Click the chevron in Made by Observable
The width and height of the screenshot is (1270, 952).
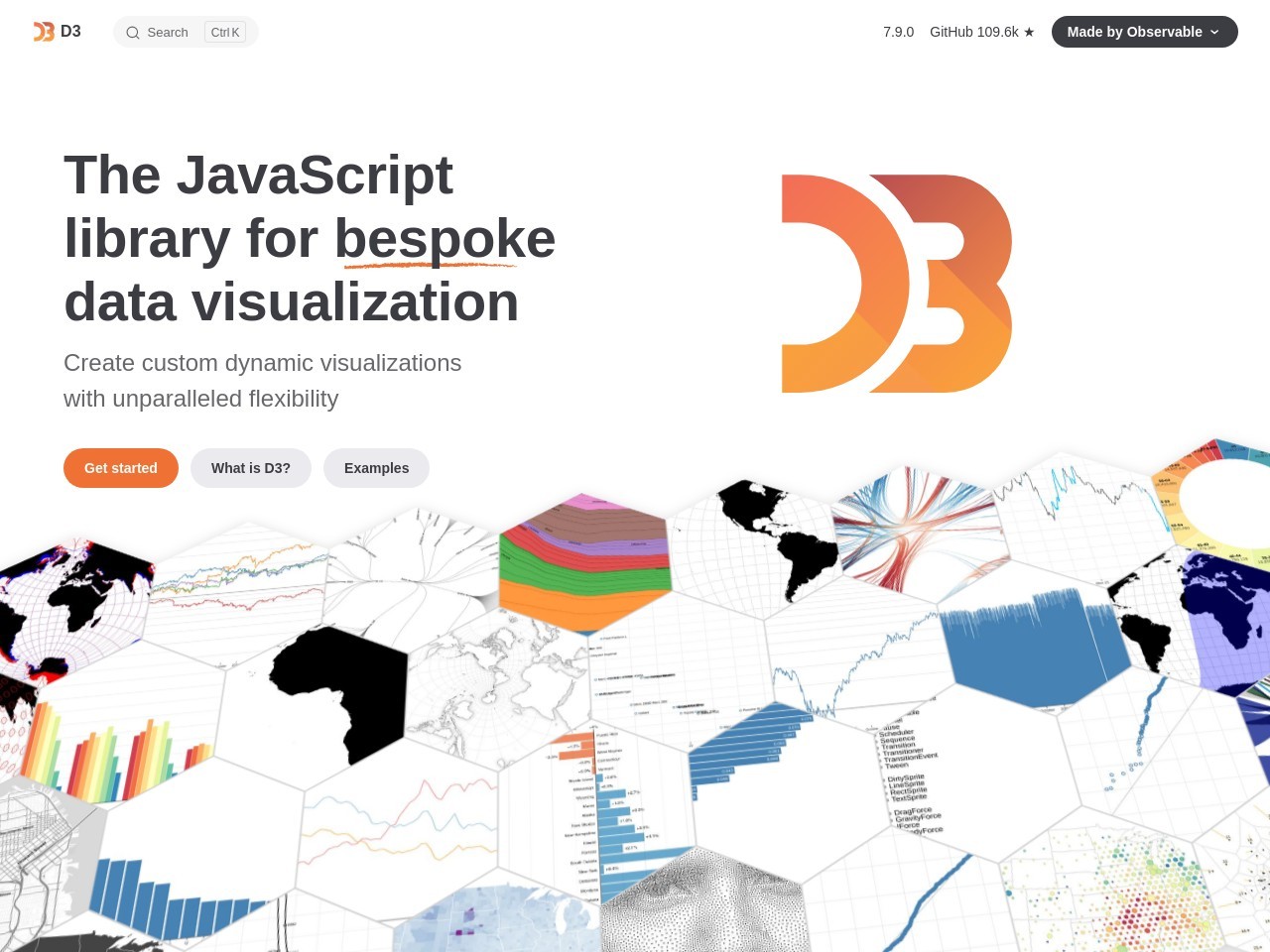pyautogui.click(x=1214, y=33)
